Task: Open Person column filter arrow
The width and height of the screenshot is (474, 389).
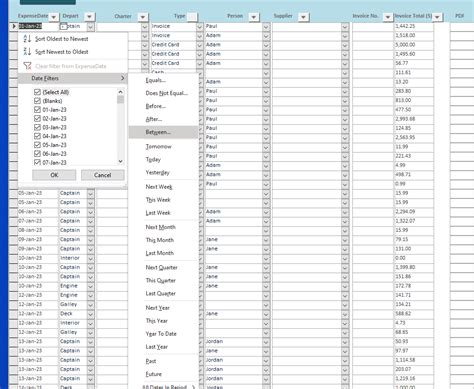Action: 254,17
